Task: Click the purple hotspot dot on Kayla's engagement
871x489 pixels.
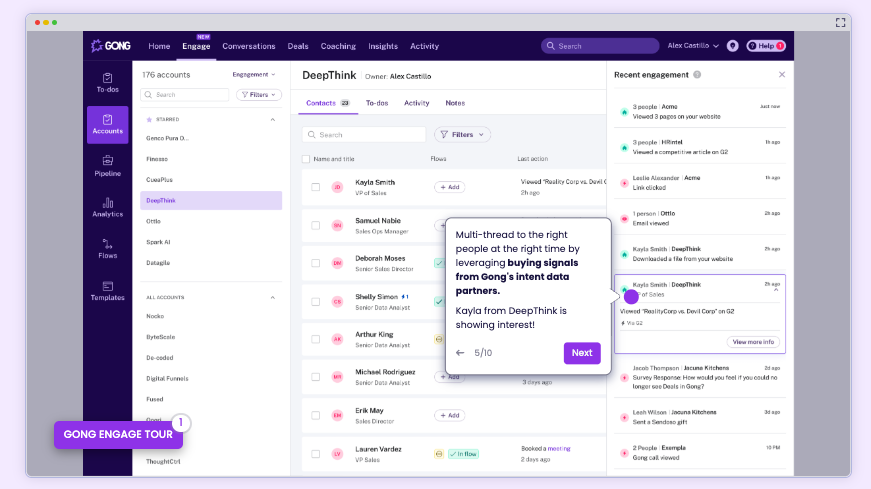Action: tap(631, 297)
